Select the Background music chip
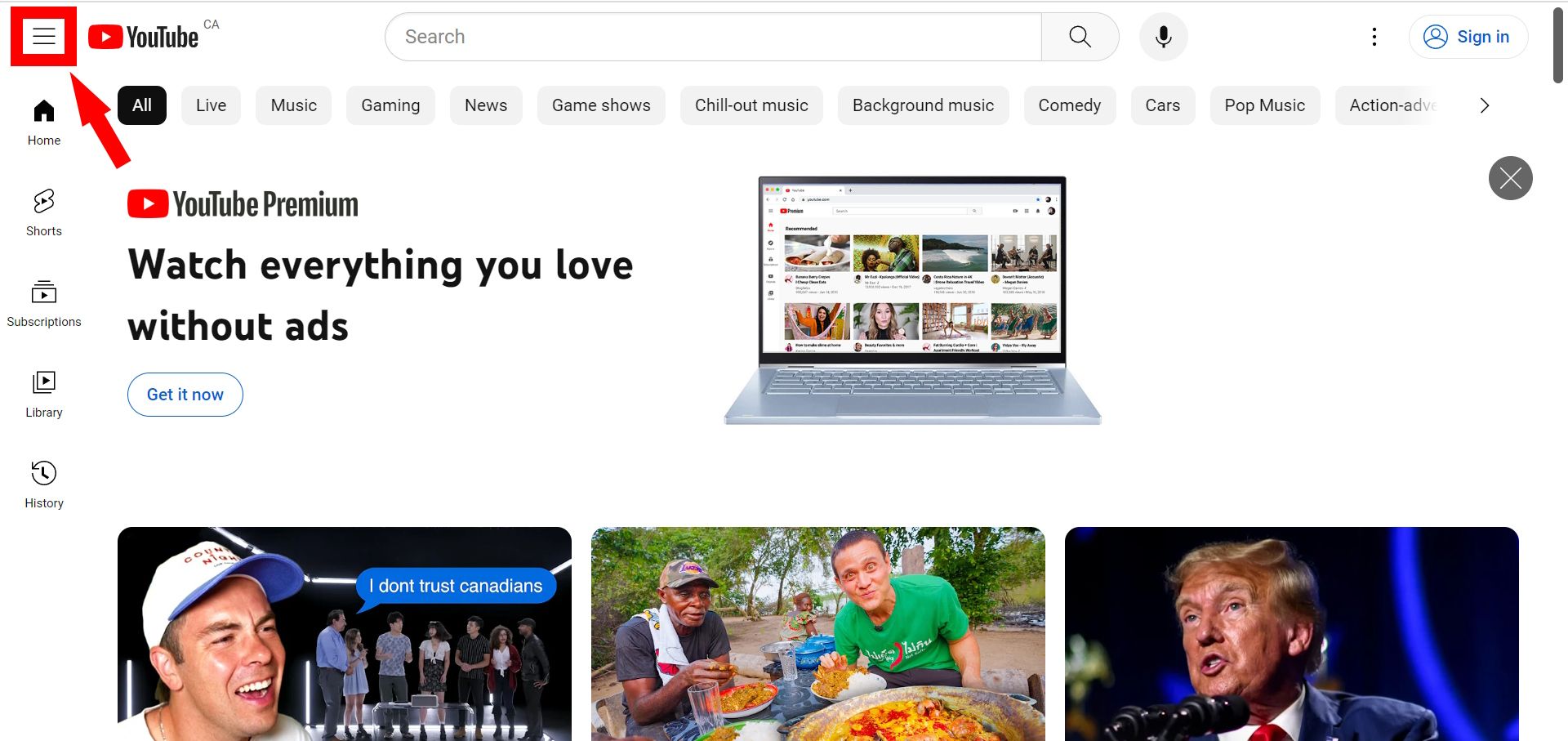 924,105
